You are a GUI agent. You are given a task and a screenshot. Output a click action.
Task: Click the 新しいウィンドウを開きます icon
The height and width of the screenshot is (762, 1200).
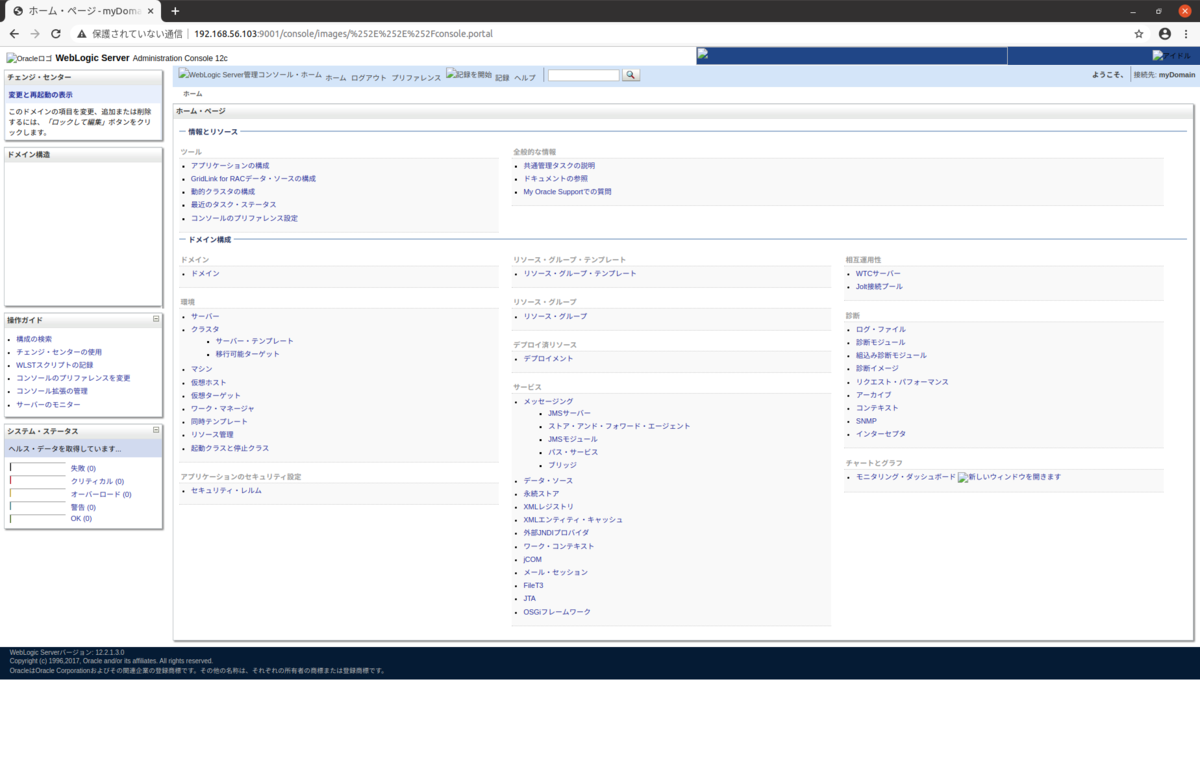click(x=1009, y=477)
